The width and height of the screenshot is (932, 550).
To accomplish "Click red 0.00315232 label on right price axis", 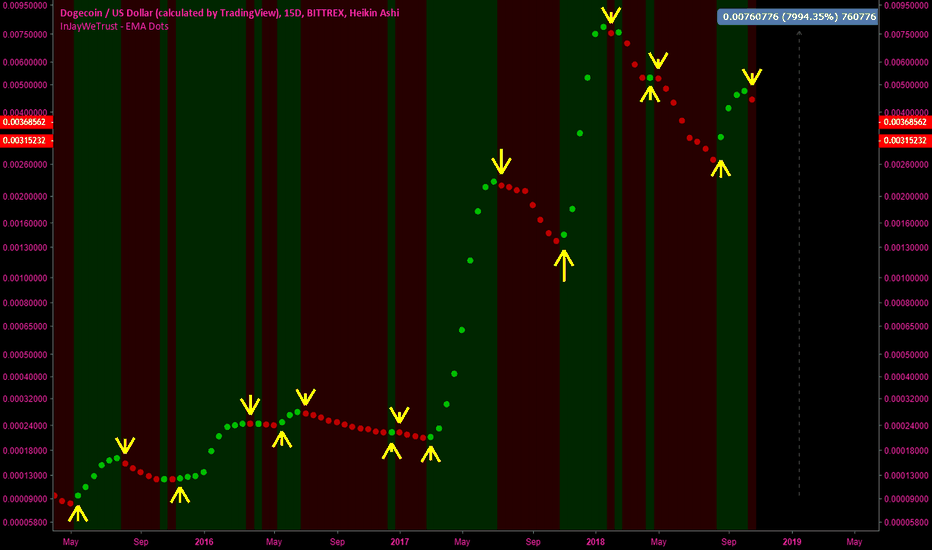I will click(905, 140).
